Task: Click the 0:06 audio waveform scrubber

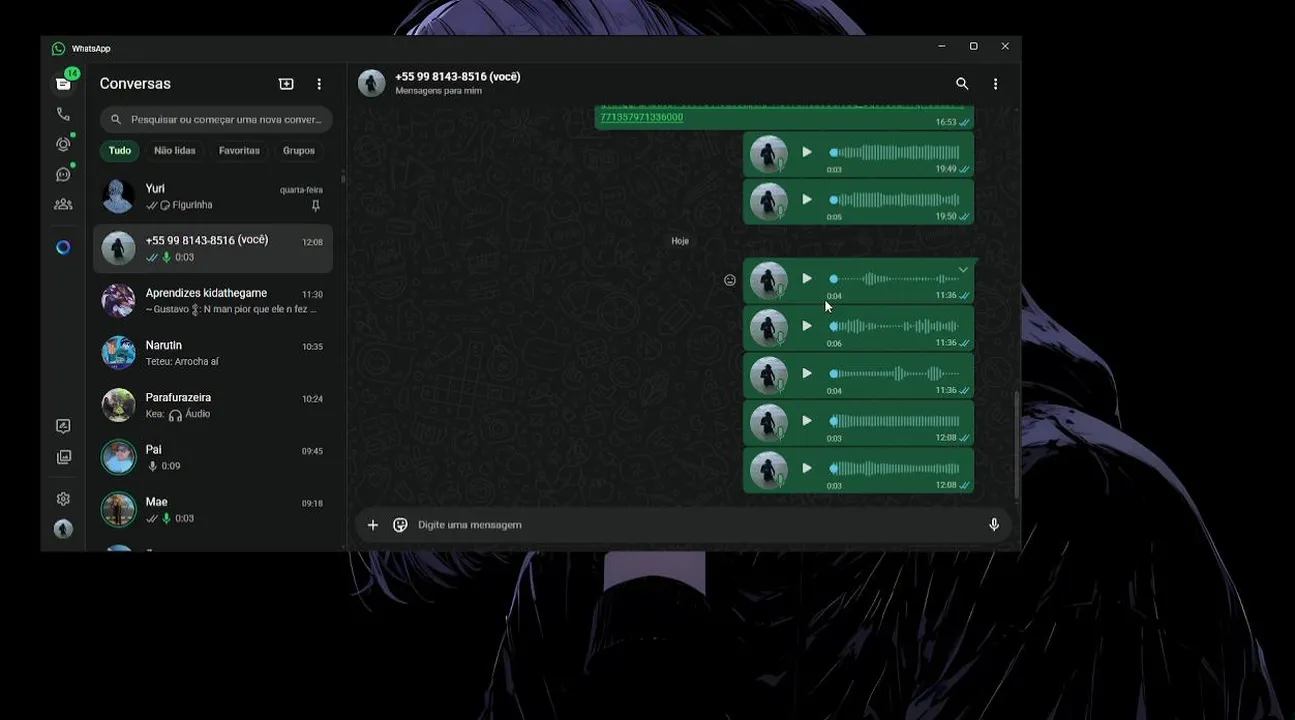Action: (x=895, y=326)
